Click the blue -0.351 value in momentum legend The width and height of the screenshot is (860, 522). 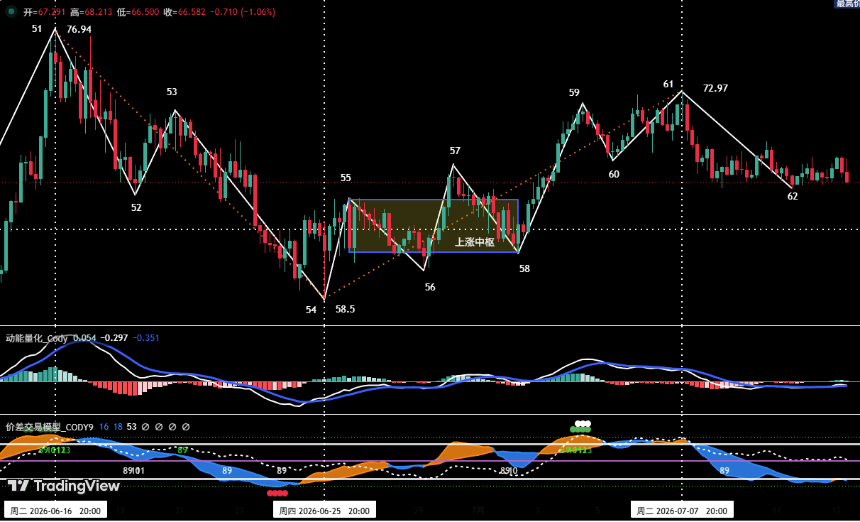click(146, 338)
